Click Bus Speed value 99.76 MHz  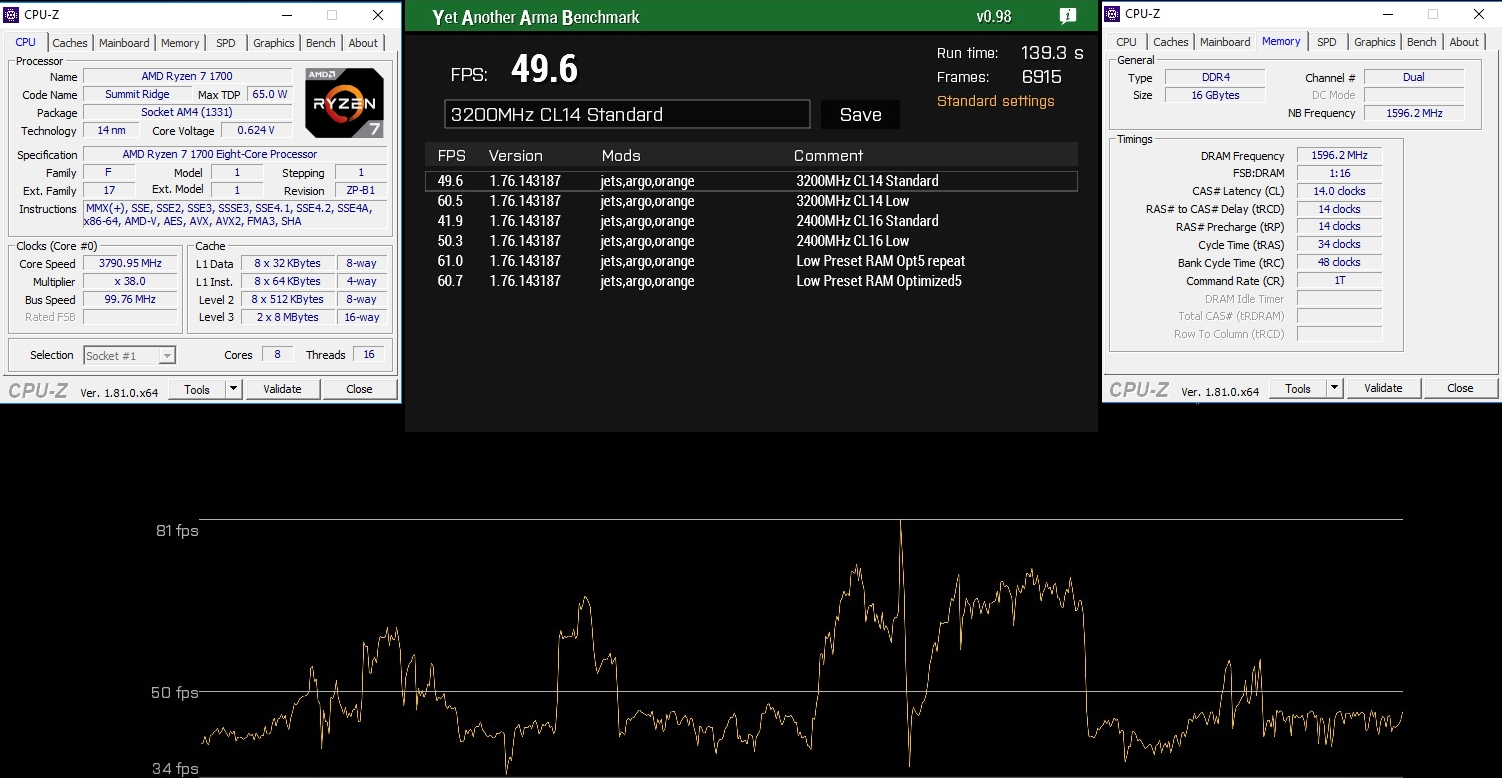[131, 300]
